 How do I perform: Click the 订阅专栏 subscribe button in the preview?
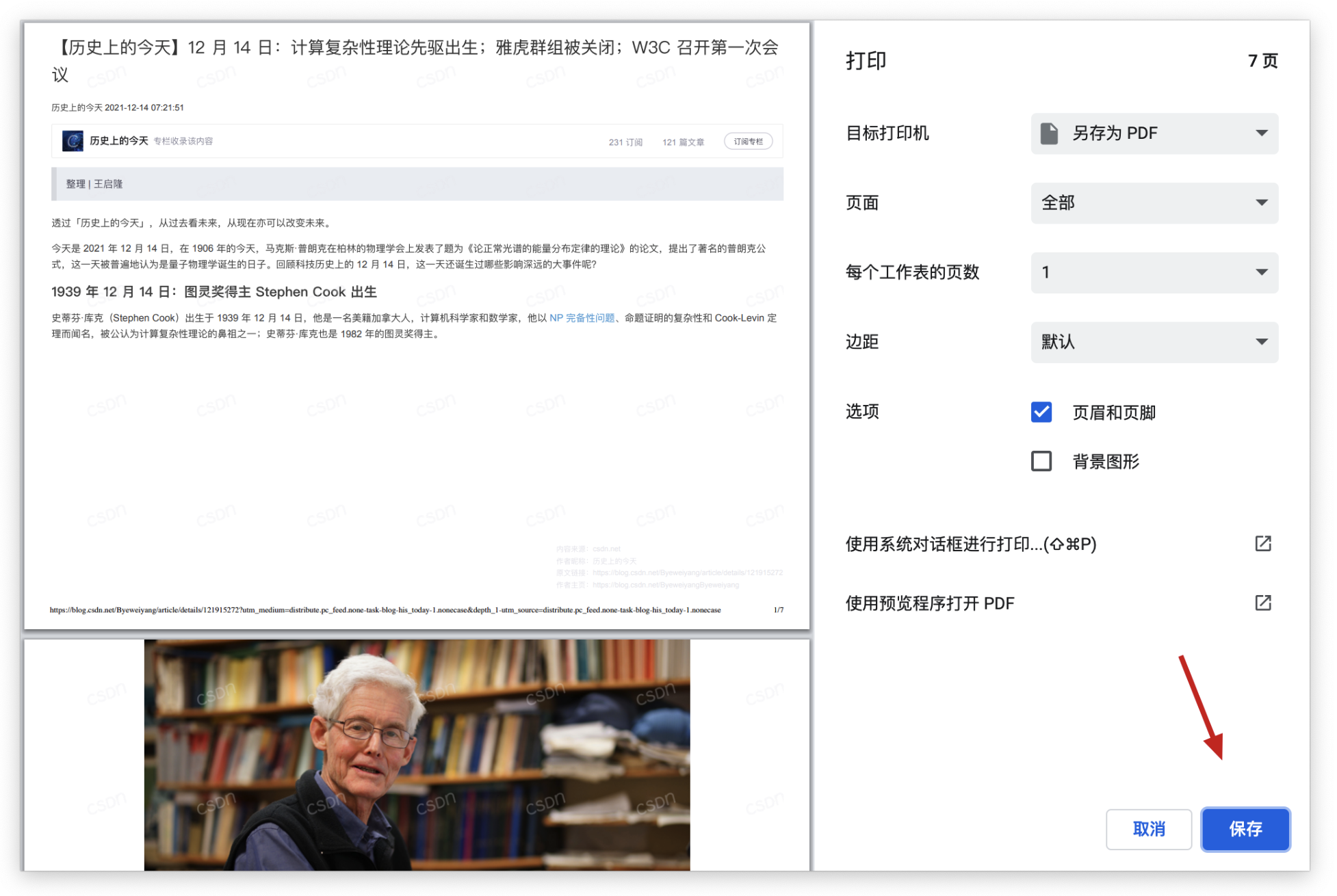748,142
